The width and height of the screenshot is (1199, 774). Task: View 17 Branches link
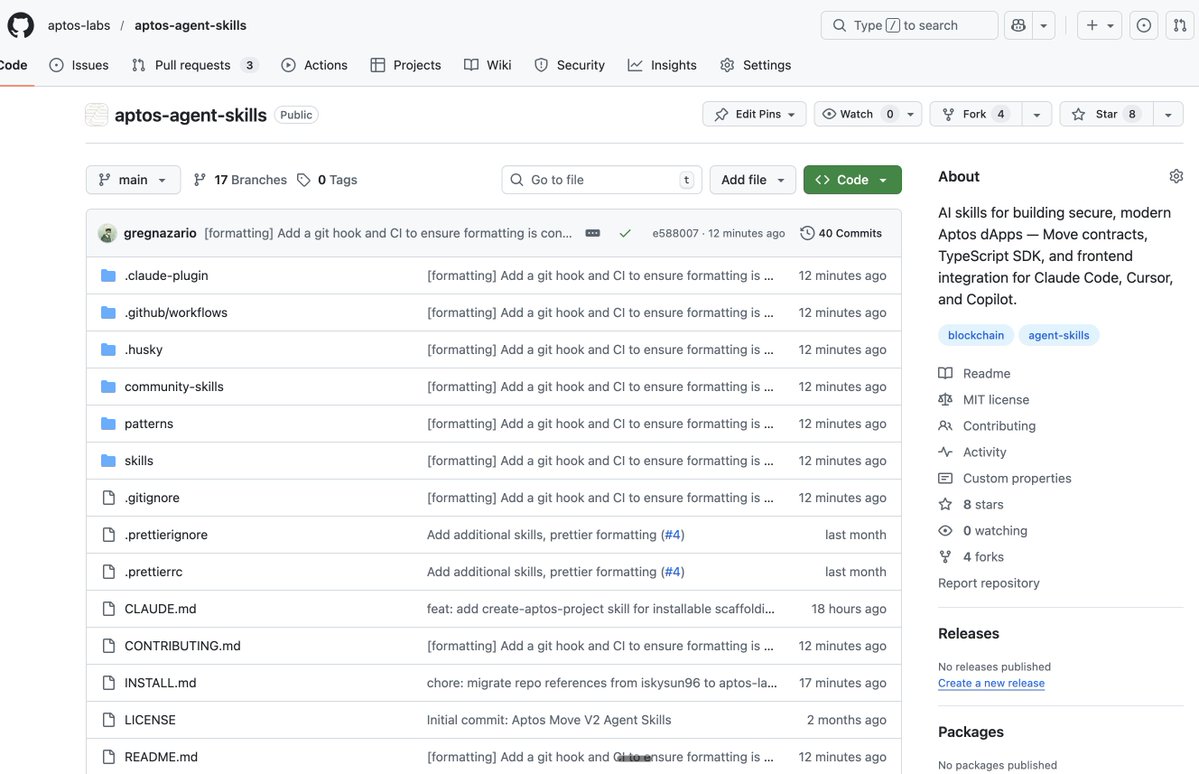tap(240, 180)
